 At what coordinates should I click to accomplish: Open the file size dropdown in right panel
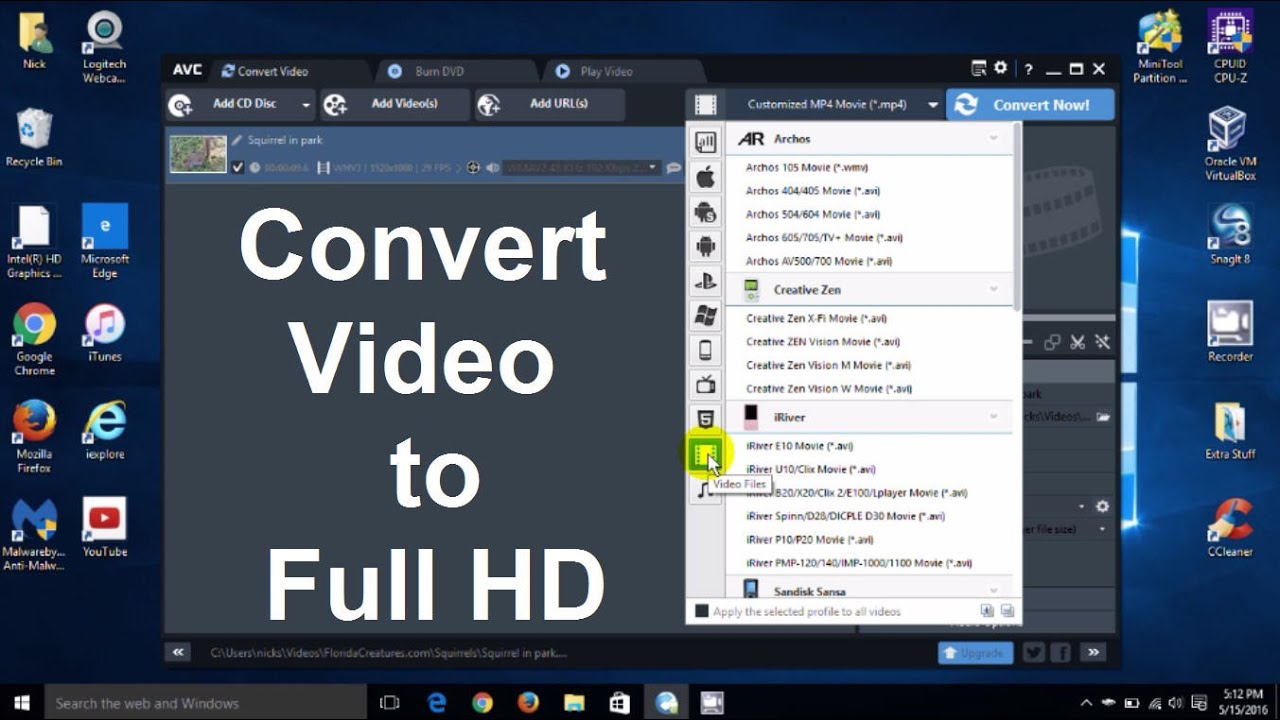click(1103, 529)
